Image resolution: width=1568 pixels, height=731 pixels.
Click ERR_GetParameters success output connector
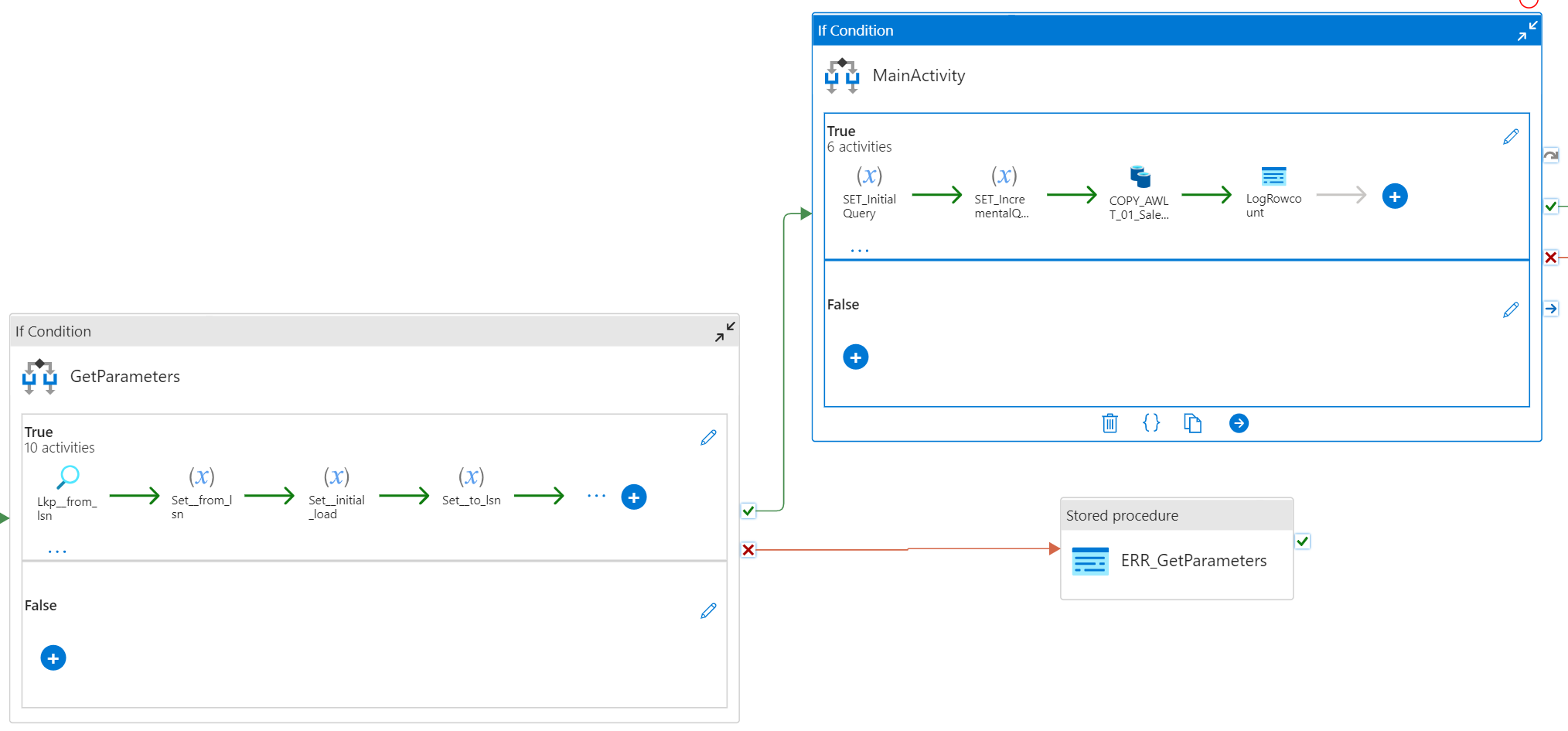pos(1303,541)
